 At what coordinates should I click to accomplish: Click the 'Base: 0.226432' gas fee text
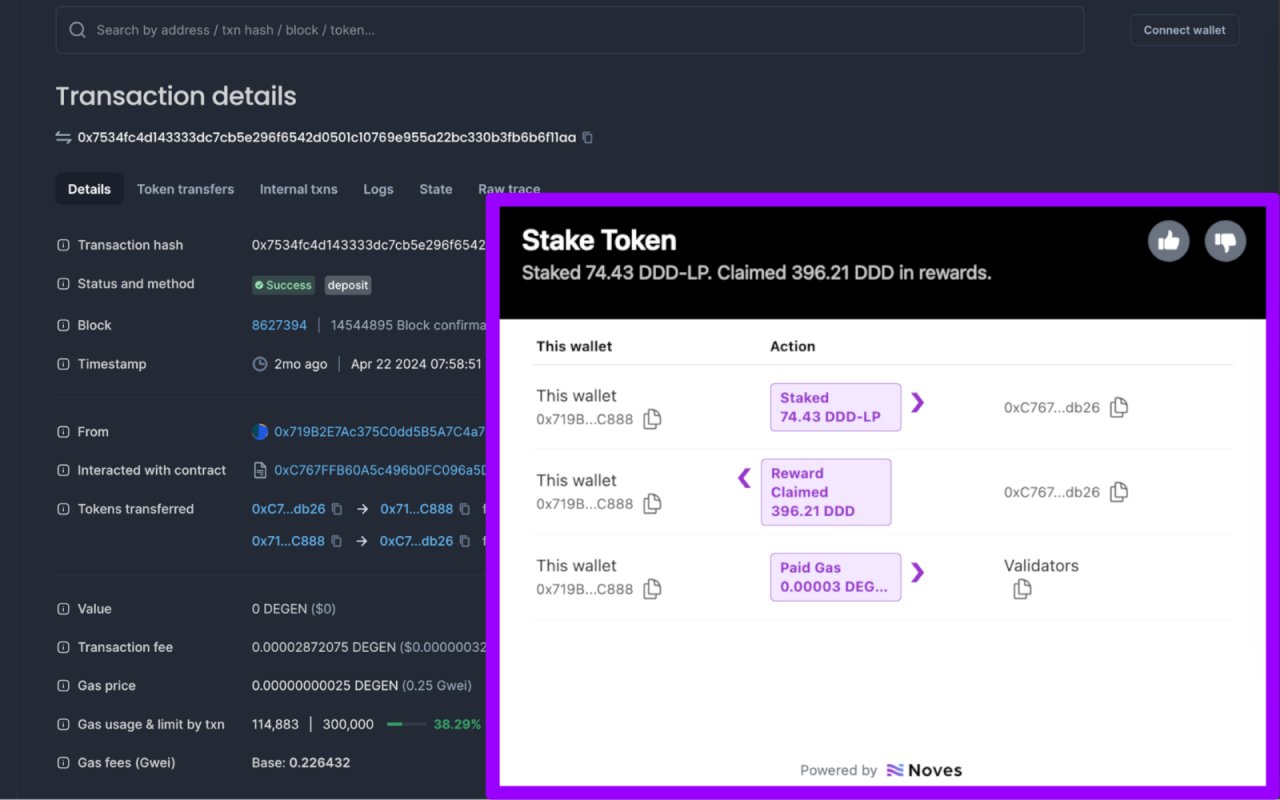[x=301, y=763]
